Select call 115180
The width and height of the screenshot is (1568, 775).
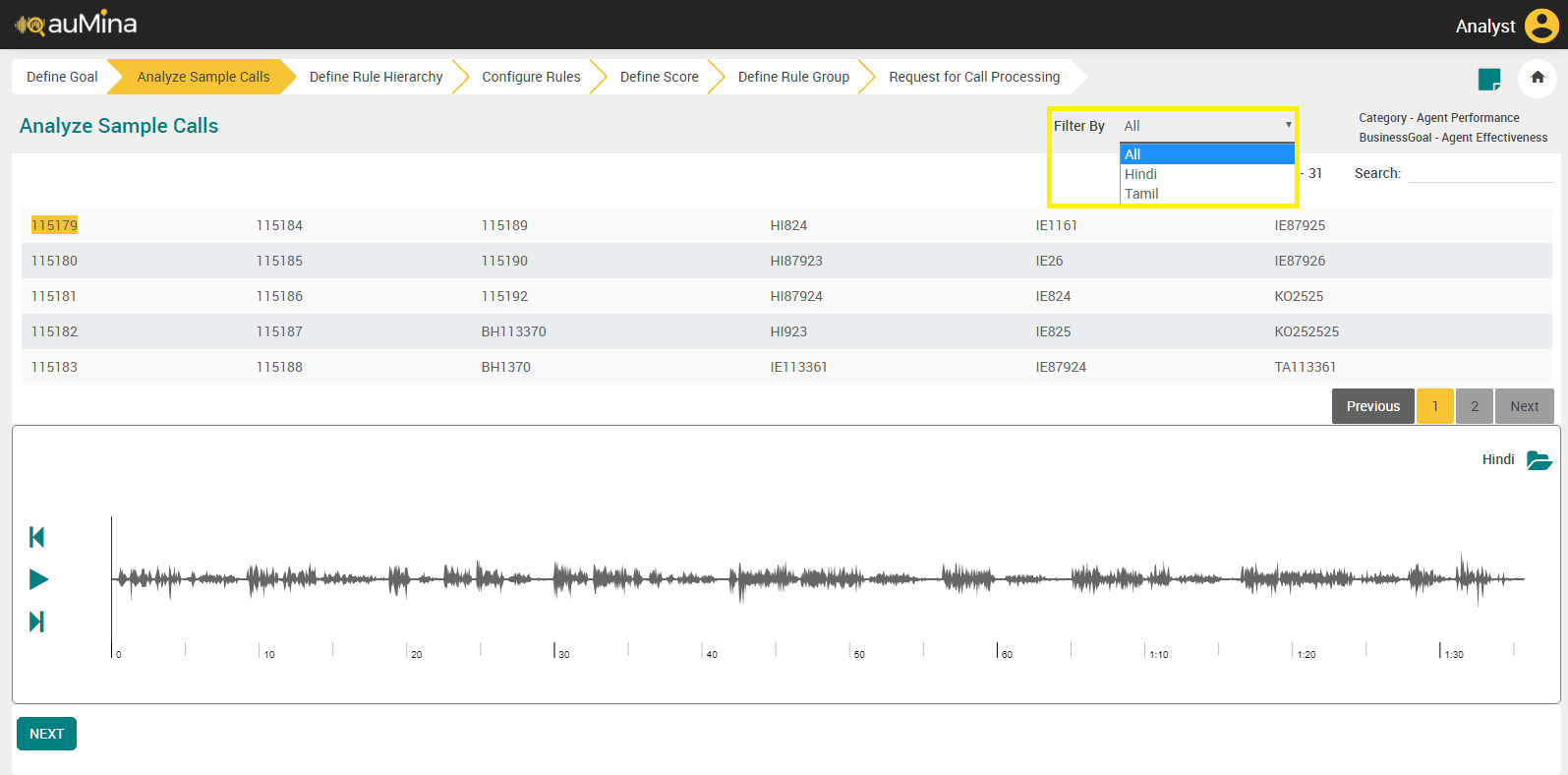coord(54,261)
